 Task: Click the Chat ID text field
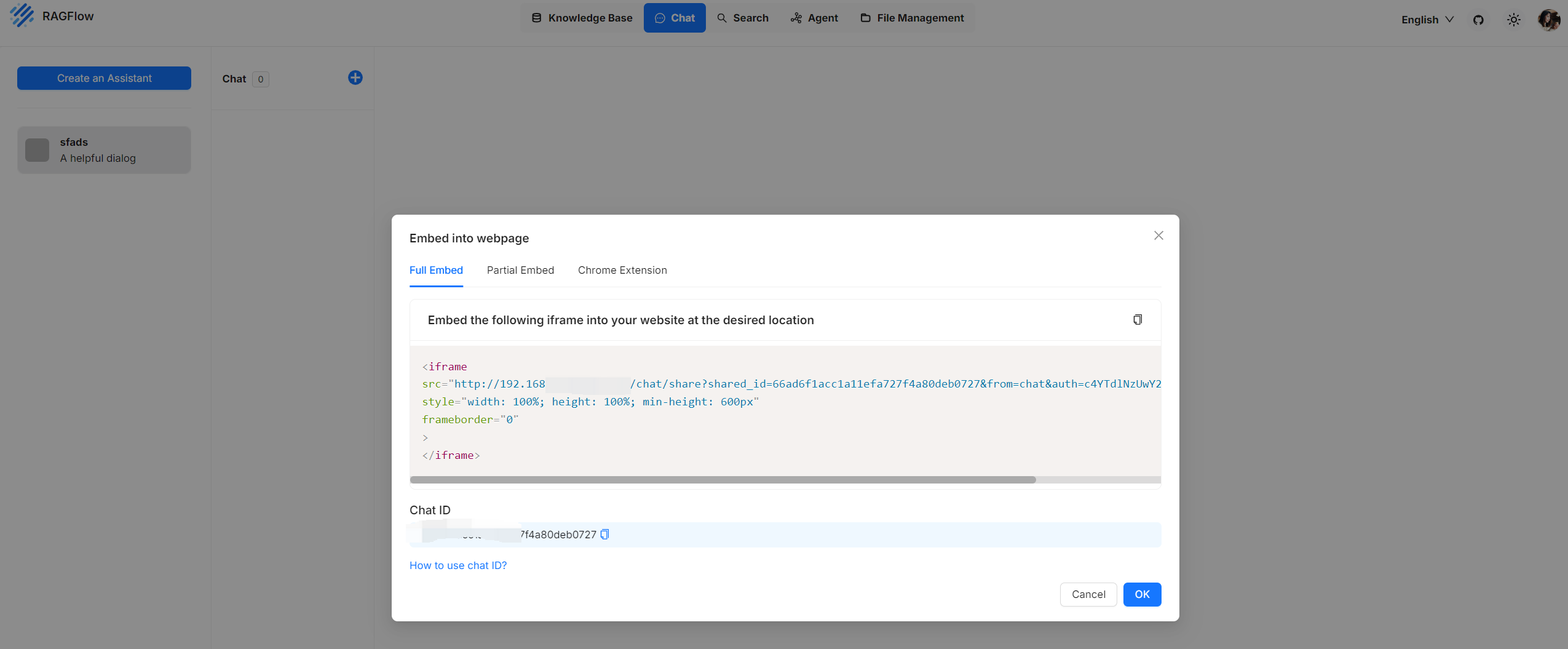click(785, 535)
